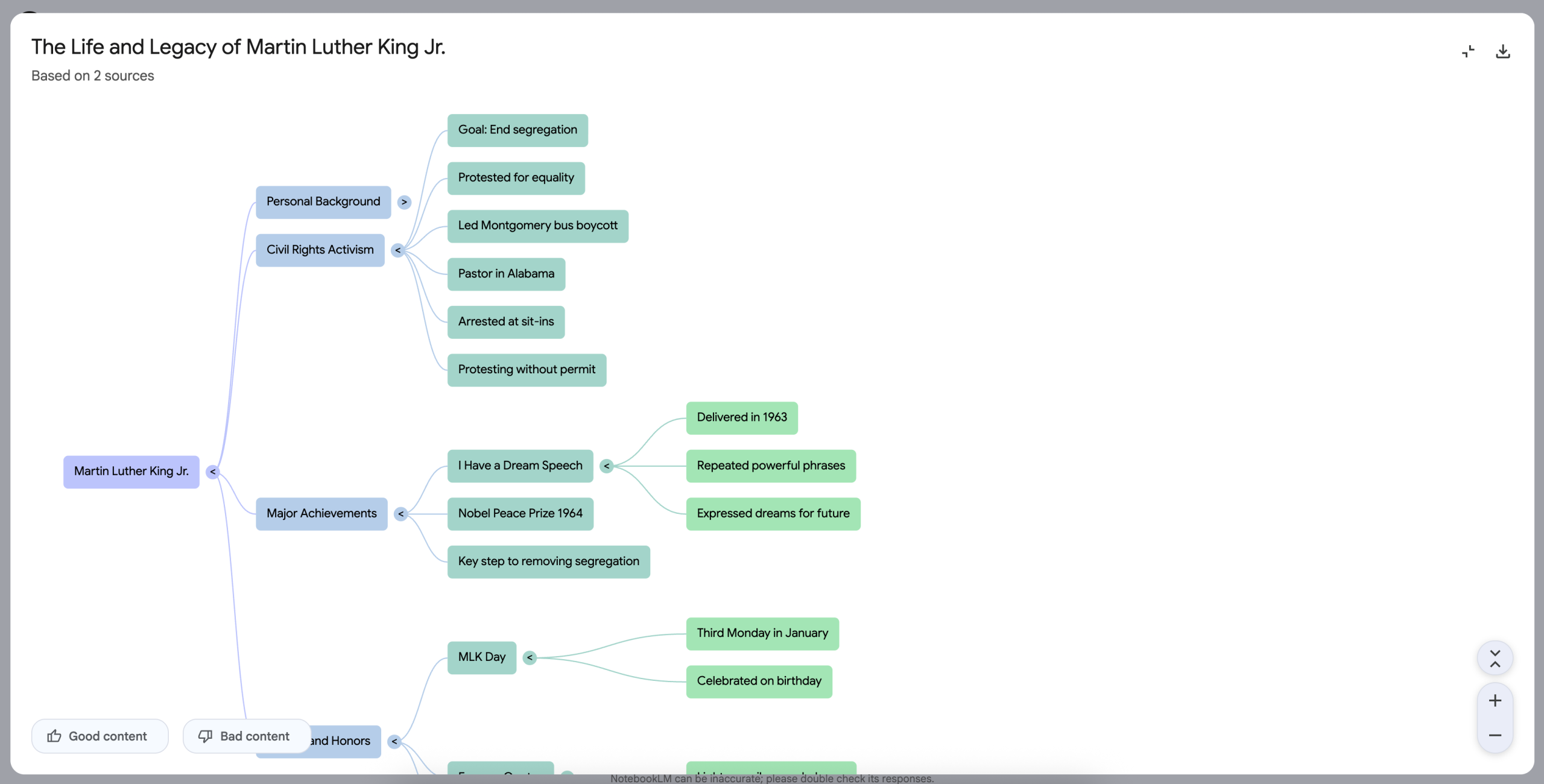Screen dimensions: 1544x784
Task: Collapse the Martin Luther King Jr. root arrow
Action: [x=212, y=472]
